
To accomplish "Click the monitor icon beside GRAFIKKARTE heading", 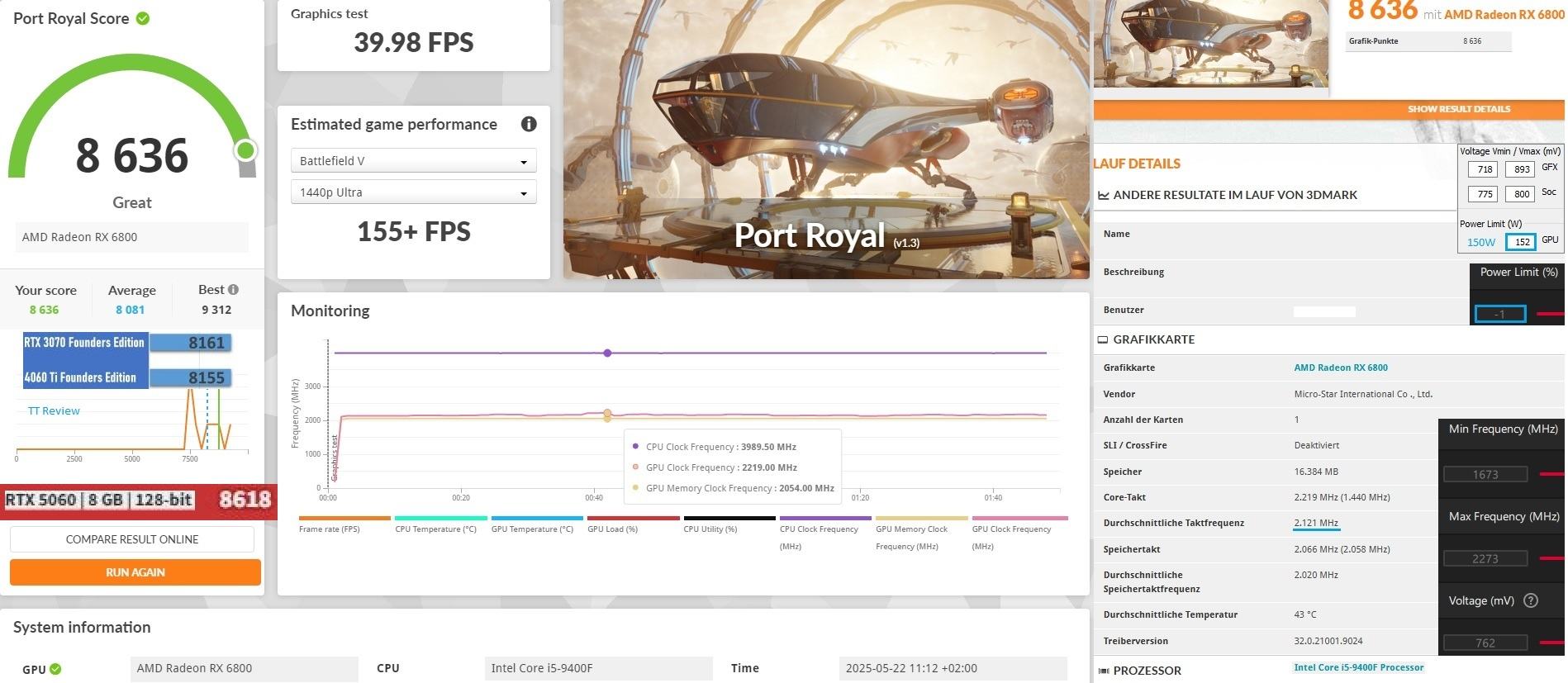I will [x=1102, y=339].
